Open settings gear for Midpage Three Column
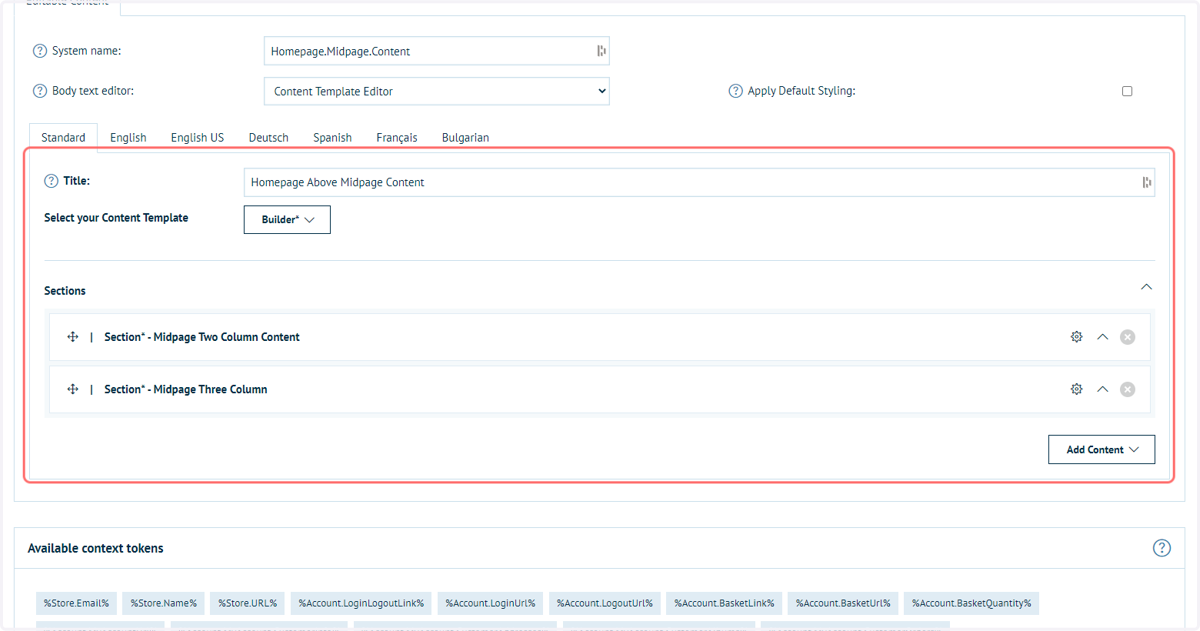Screen dimensions: 1200x631 click(1076, 389)
